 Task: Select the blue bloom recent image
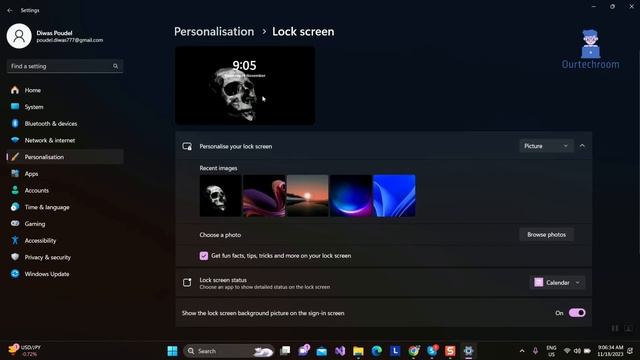394,196
